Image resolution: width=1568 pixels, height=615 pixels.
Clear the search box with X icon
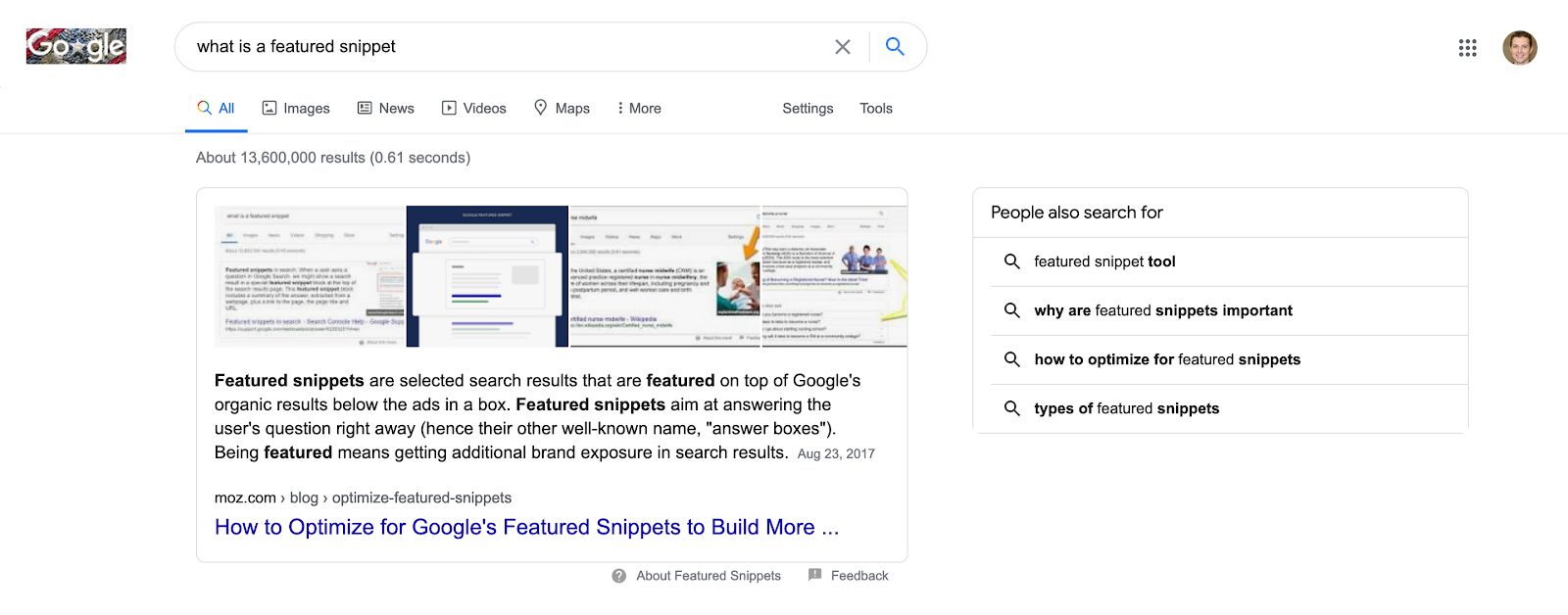(x=843, y=47)
